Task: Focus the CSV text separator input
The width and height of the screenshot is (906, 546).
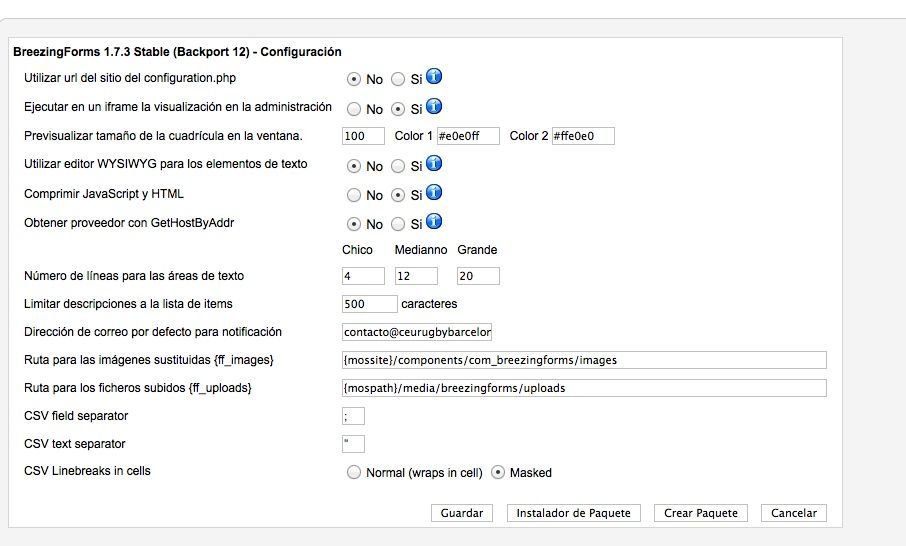Action: coord(353,444)
